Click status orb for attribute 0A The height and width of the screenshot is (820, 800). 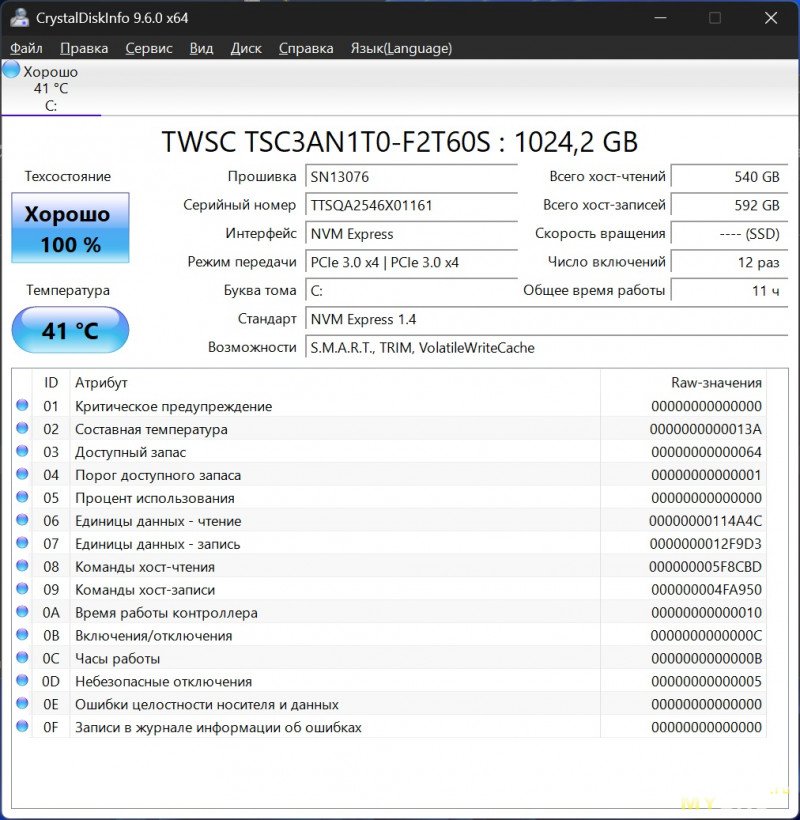coord(22,611)
